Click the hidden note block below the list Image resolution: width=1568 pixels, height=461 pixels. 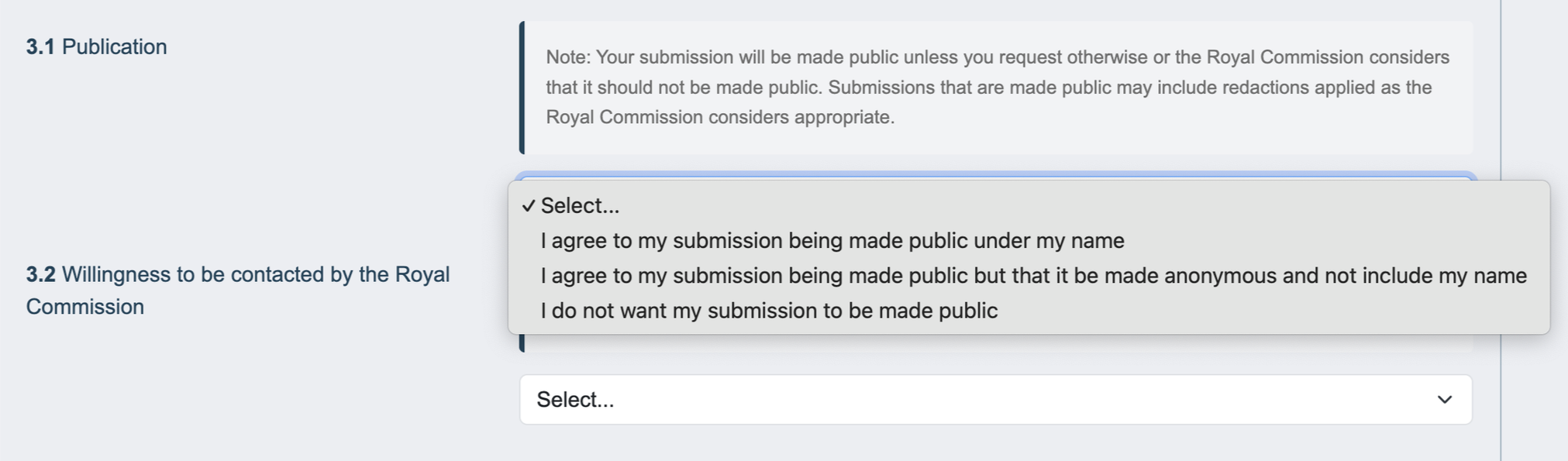[x=995, y=344]
